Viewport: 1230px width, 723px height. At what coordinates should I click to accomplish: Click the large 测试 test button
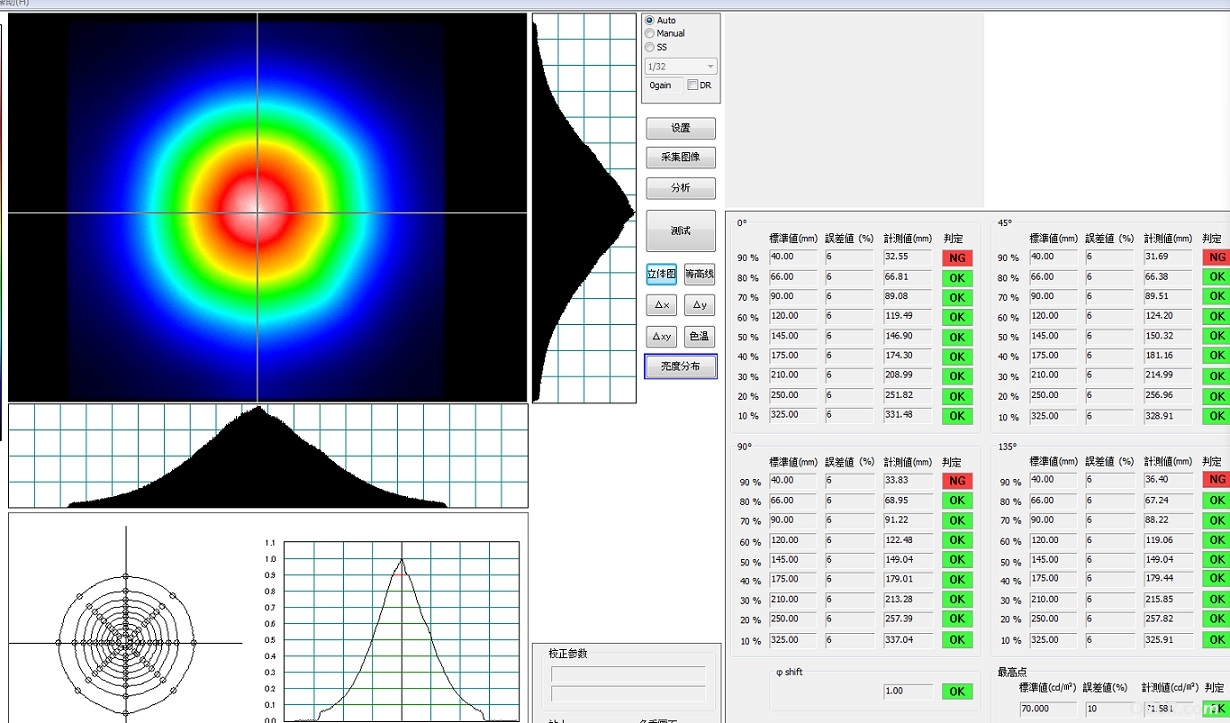point(681,231)
